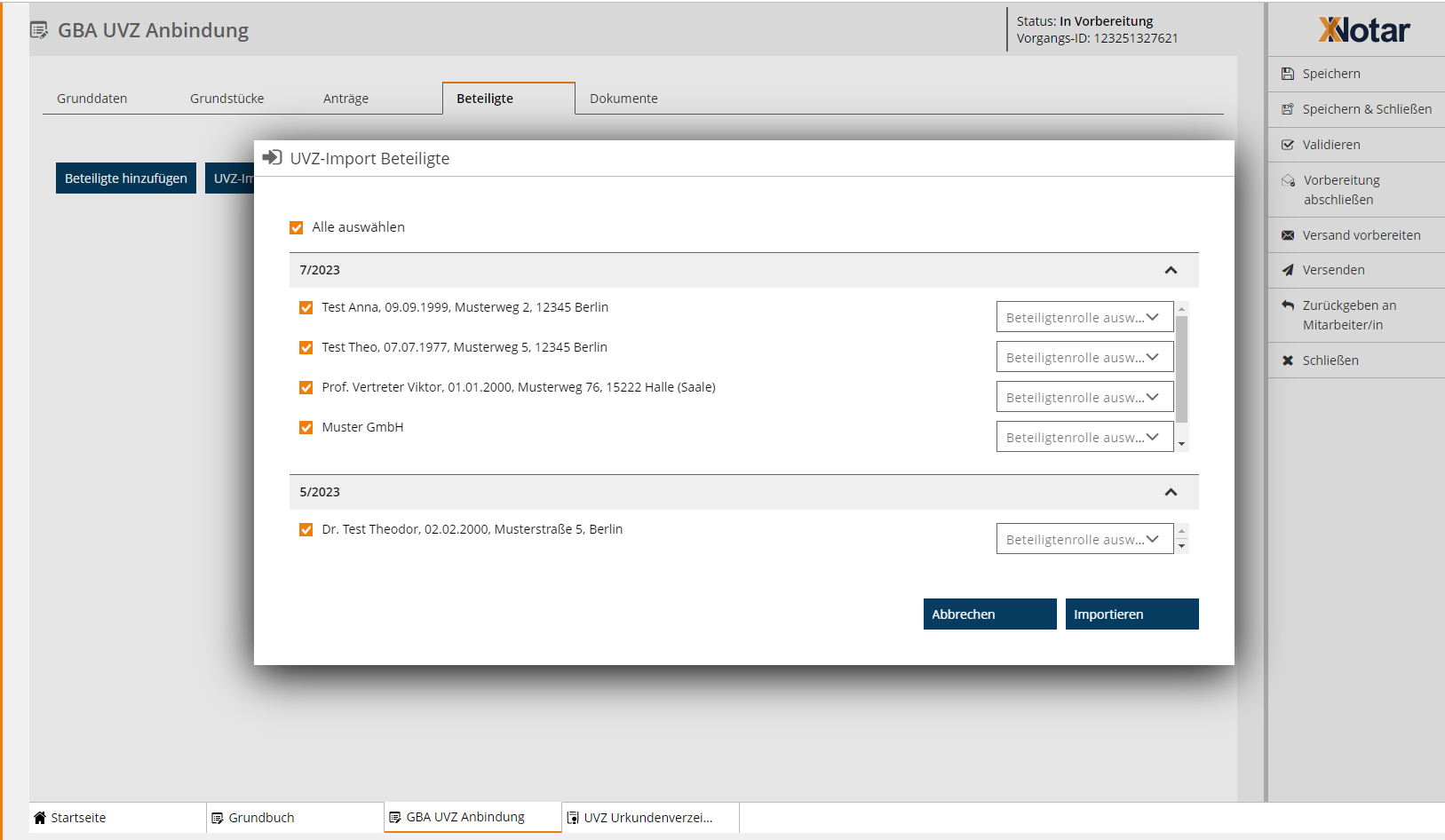This screenshot has width=1445, height=840.
Task: Uncheck the Muster GmbH checkbox
Action: pyautogui.click(x=306, y=428)
